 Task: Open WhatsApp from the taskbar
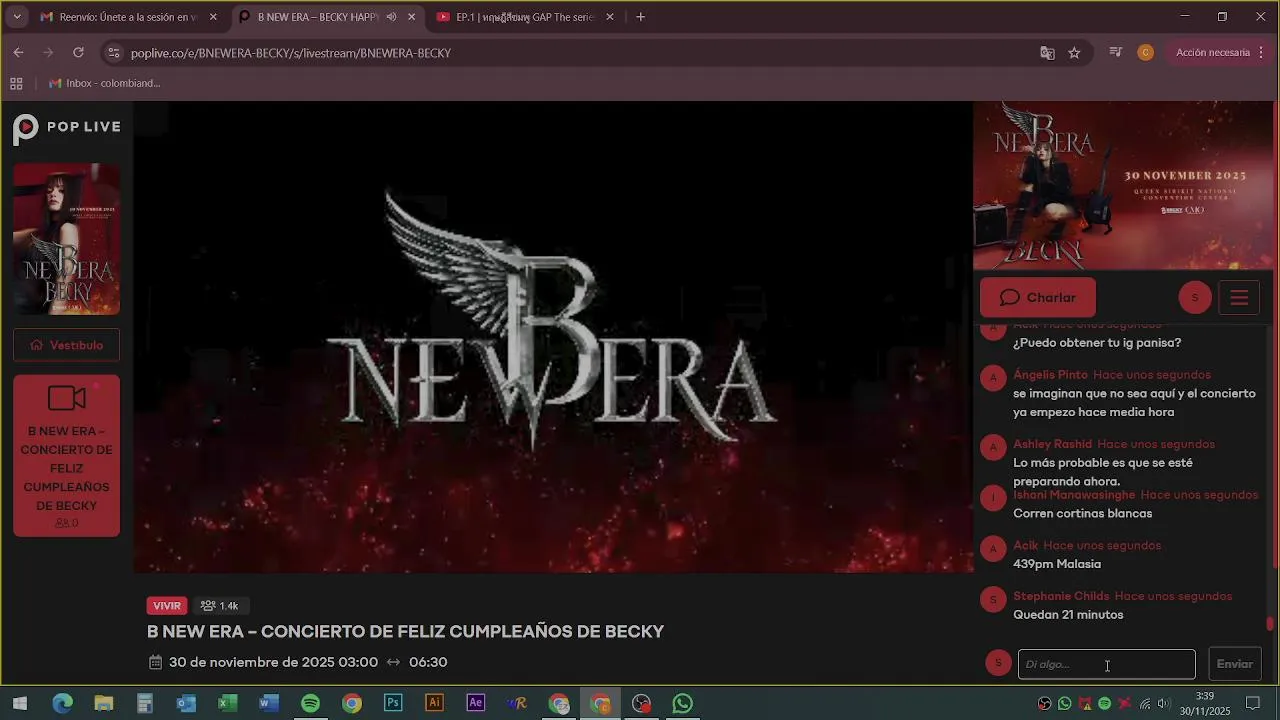click(683, 703)
